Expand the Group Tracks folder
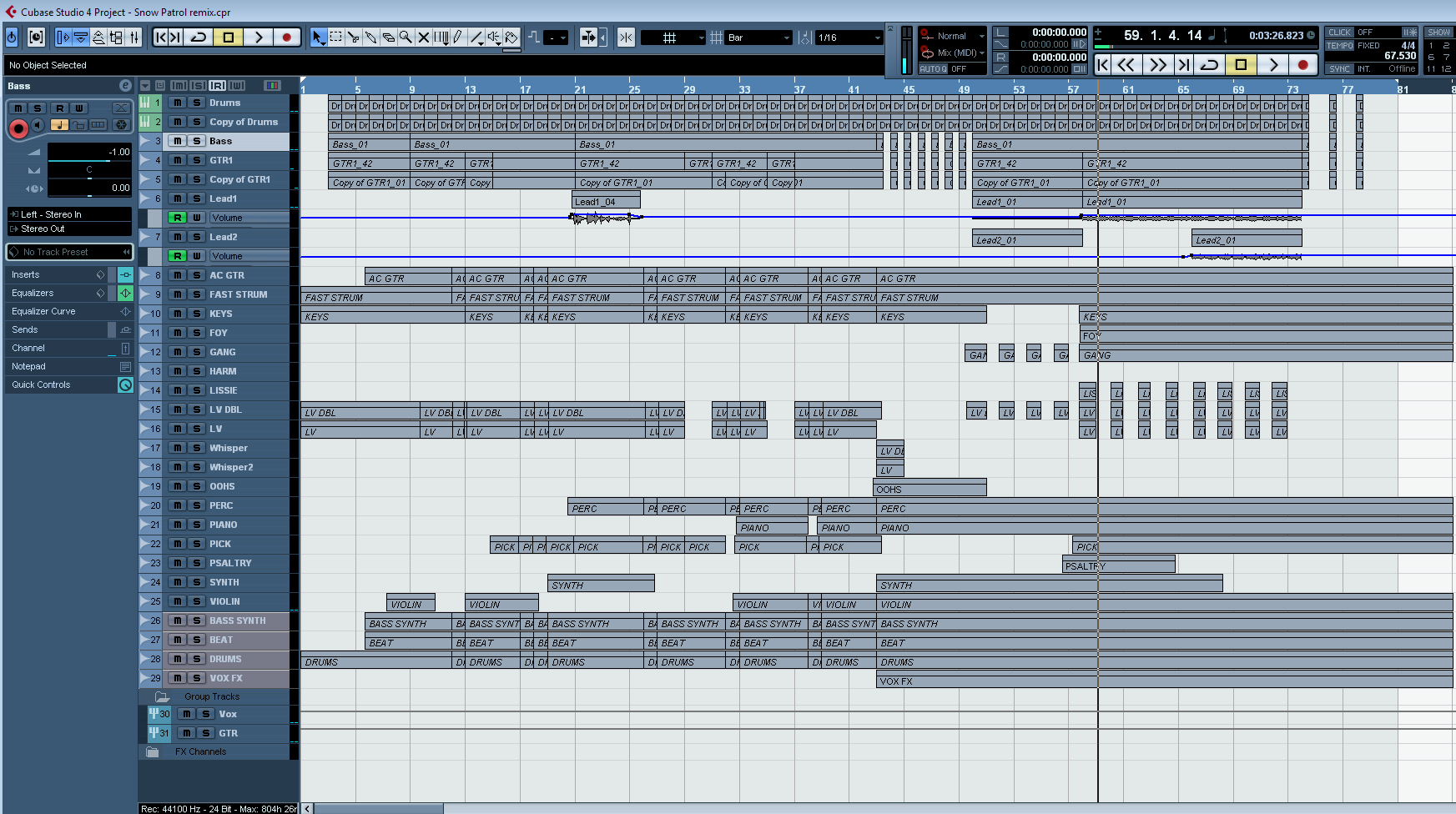The height and width of the screenshot is (814, 1456). point(162,696)
